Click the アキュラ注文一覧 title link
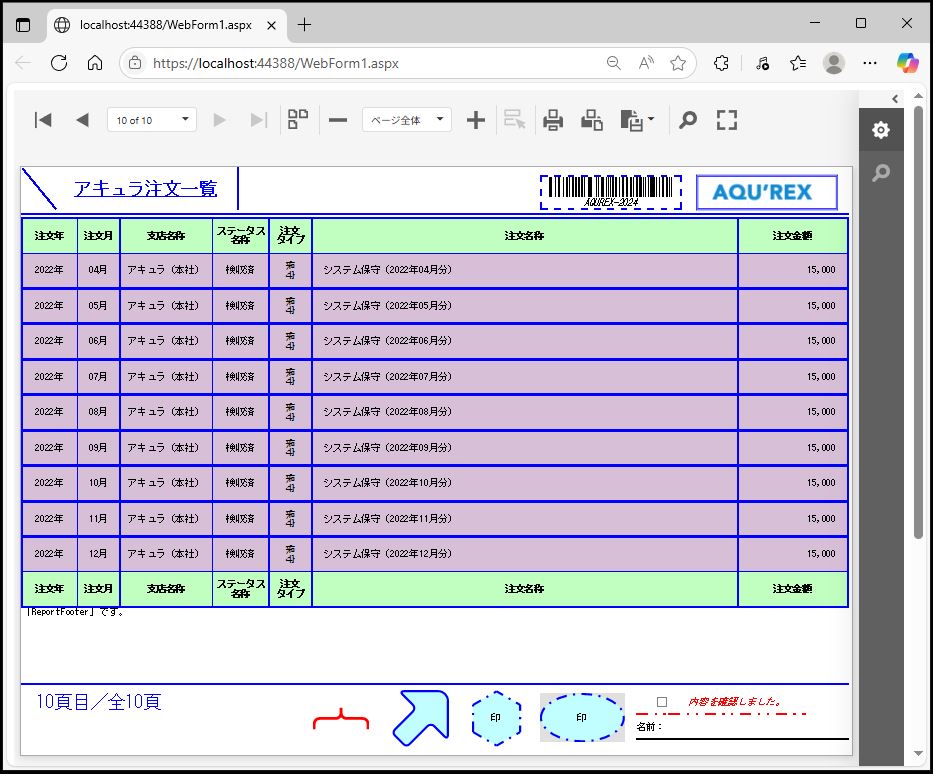Viewport: 933px width, 774px height. coord(145,189)
